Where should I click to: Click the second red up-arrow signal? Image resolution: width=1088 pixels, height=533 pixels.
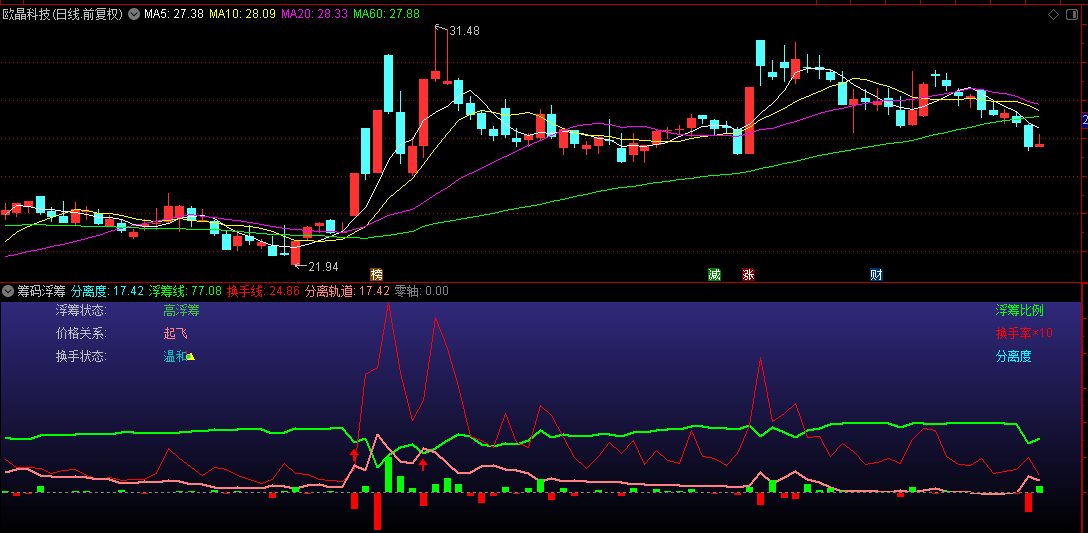(423, 464)
